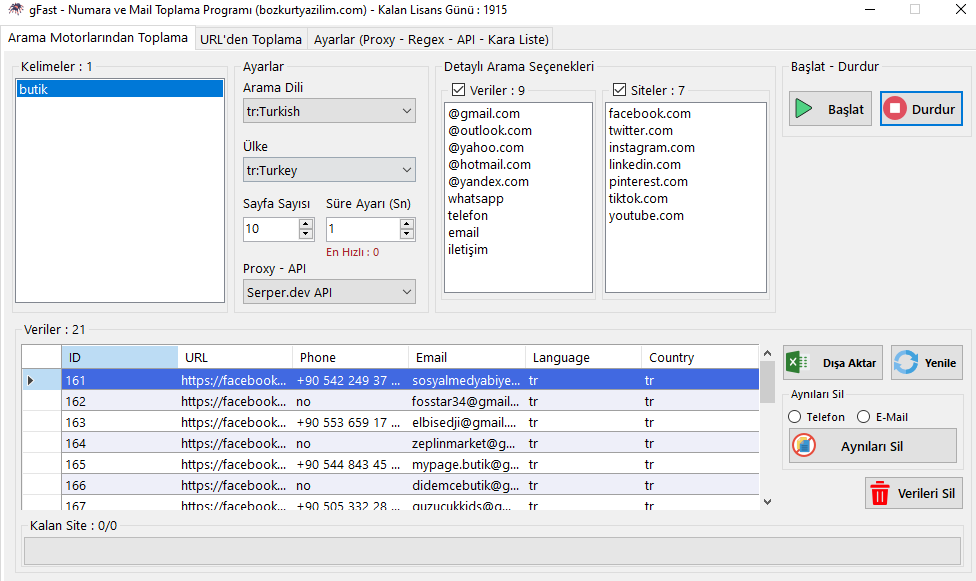Select 'tiktok.com' in Siteler list
Viewport: 976px width, 581px height.
pos(638,199)
